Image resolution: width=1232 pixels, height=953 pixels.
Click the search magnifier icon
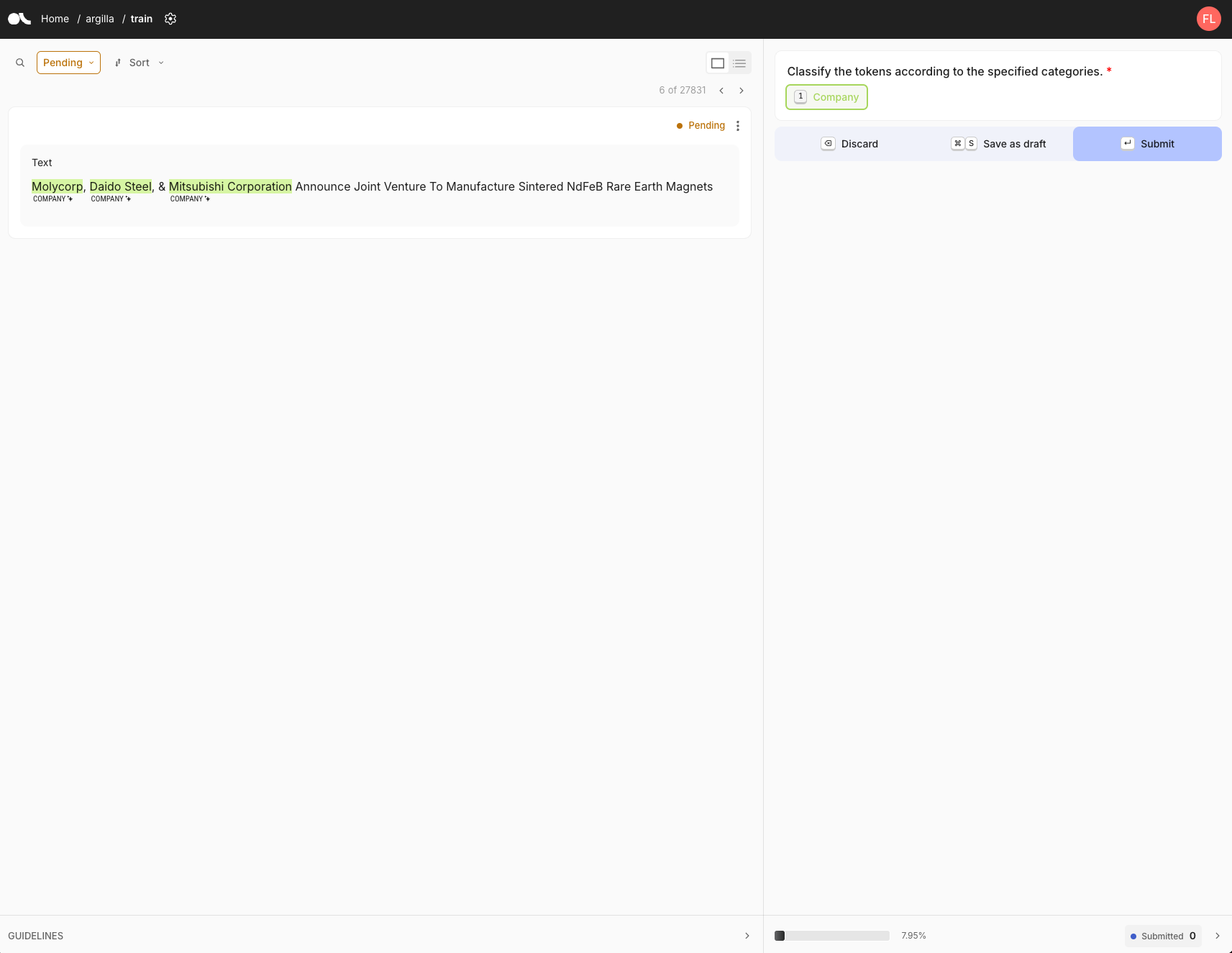[x=20, y=63]
